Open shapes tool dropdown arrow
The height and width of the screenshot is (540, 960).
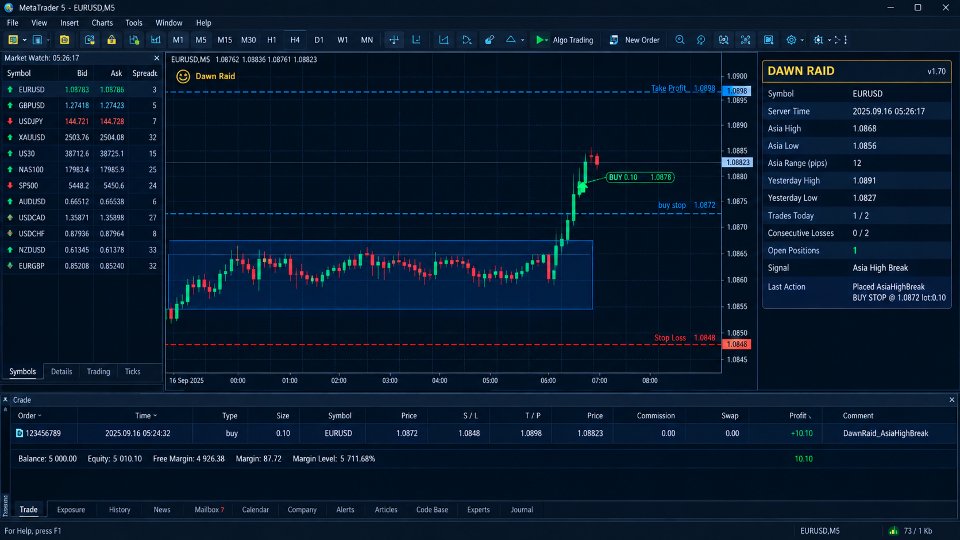pyautogui.click(x=522, y=40)
